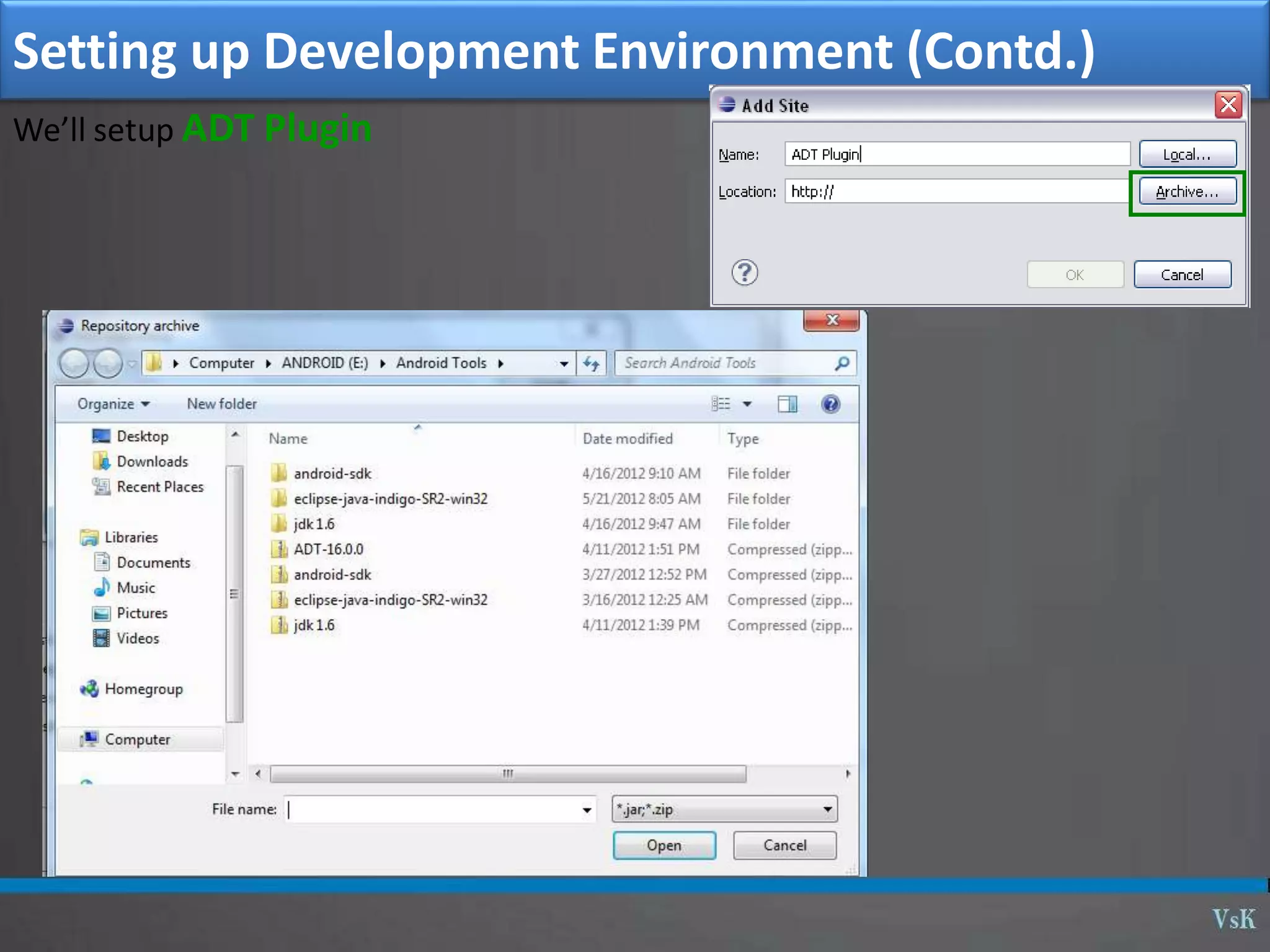Viewport: 1270px width, 952px height.
Task: Expand the arrow after Android Tools breadcrumb
Action: [x=500, y=364]
